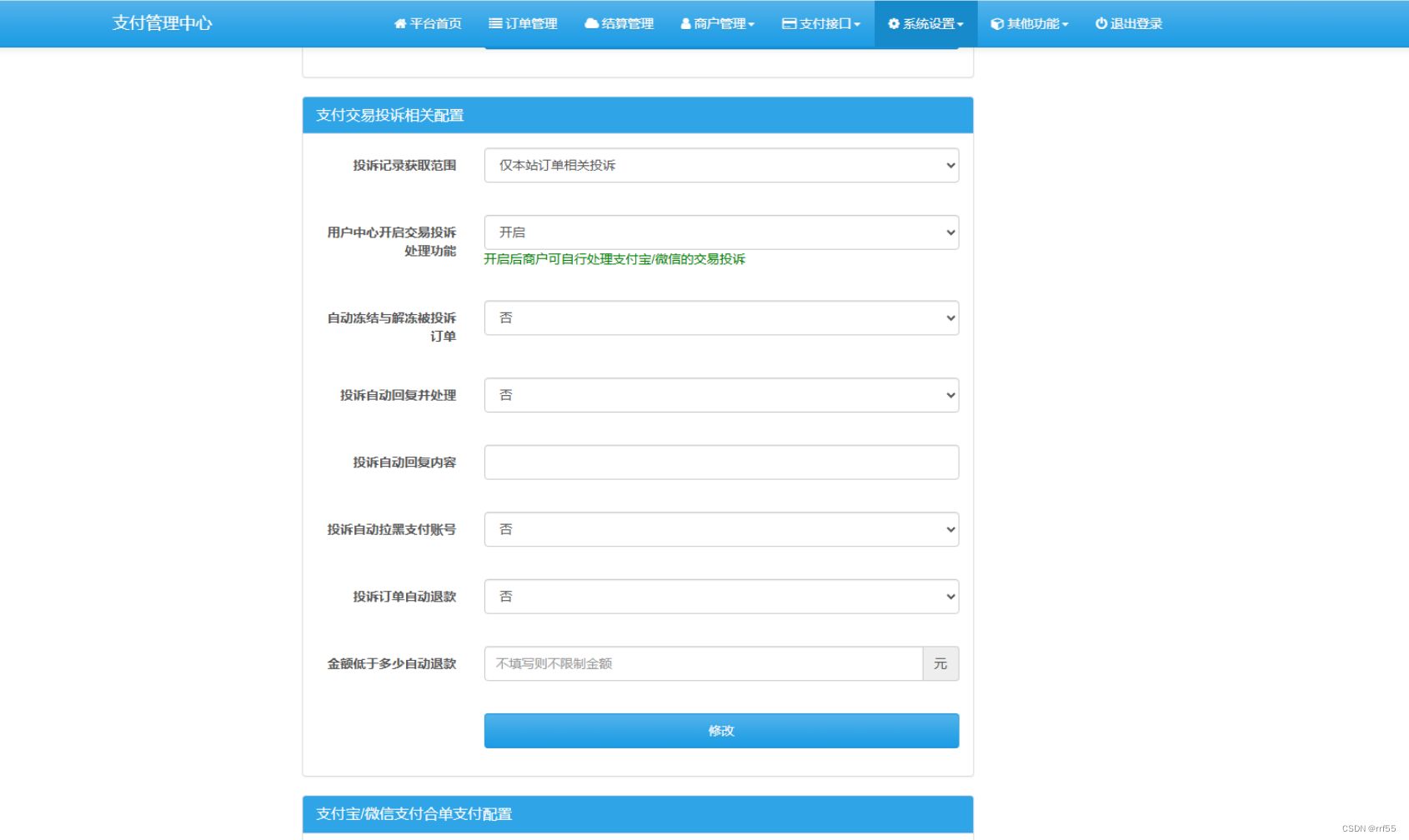This screenshot has height=840, width=1409.
Task: Expand the 投诉订单自动退款 dropdown
Action: [x=721, y=596]
